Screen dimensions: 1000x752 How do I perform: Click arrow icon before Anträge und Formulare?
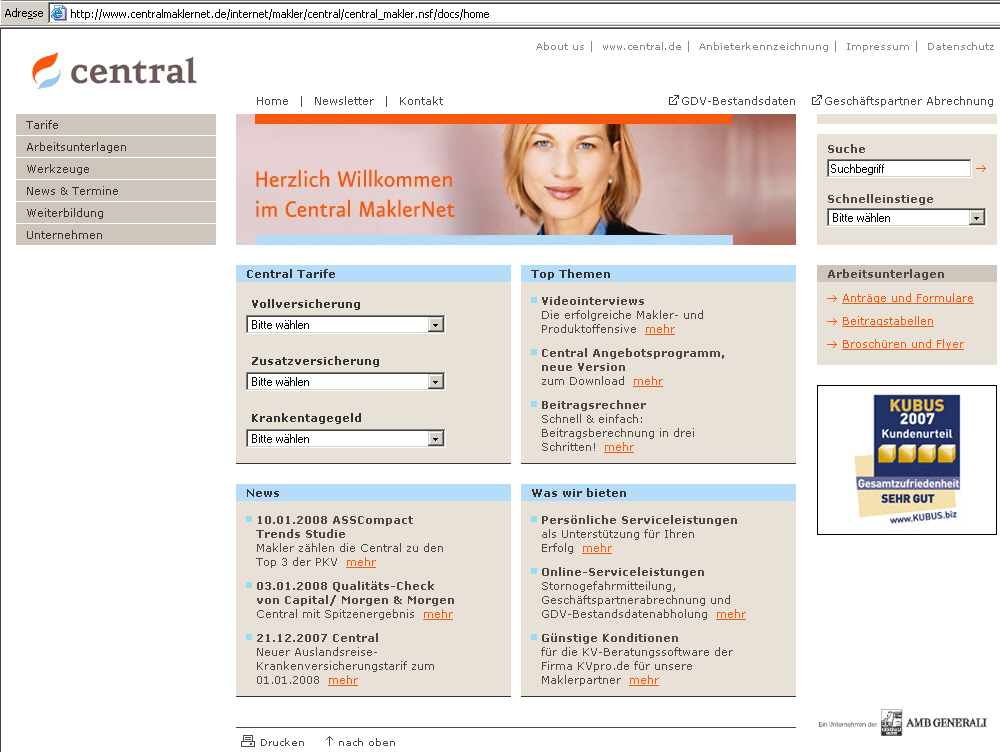[832, 299]
